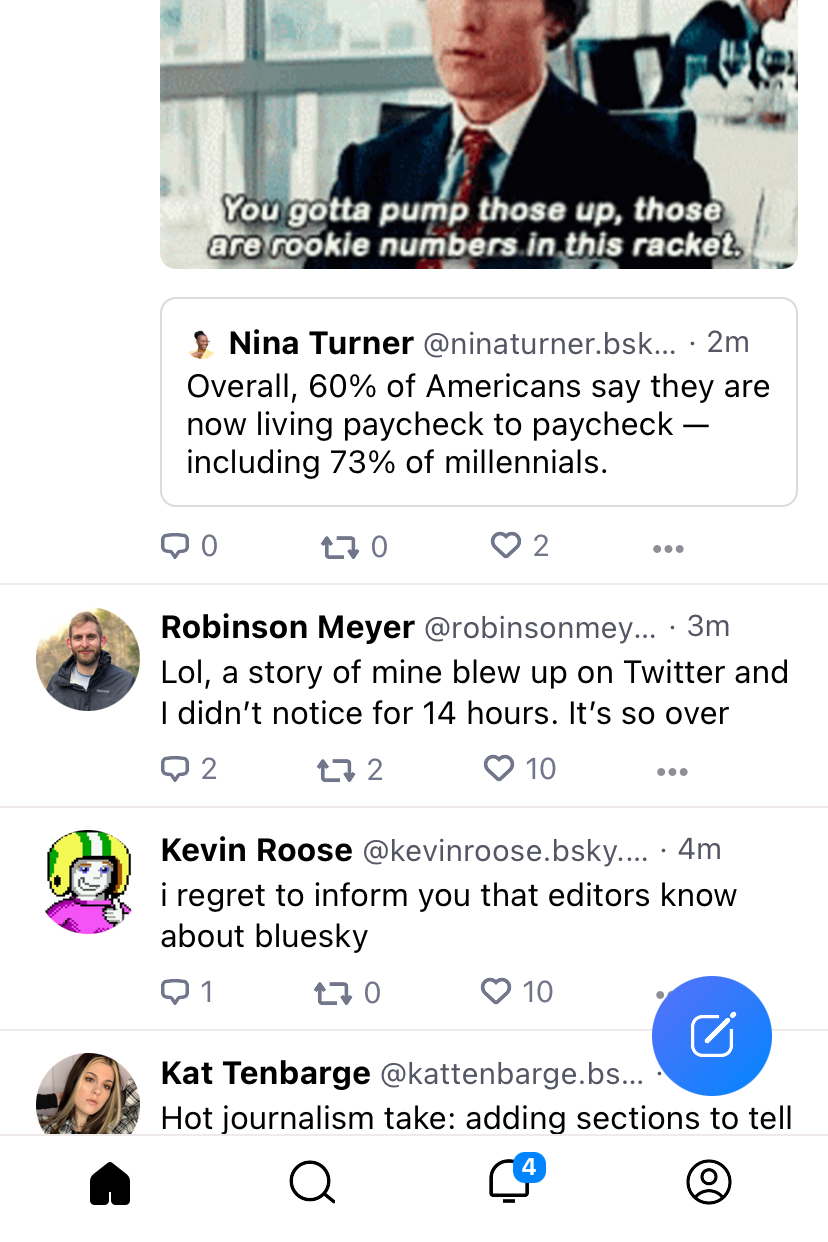
Task: View Robinson Meyer's profile name link
Action: pyautogui.click(x=288, y=627)
